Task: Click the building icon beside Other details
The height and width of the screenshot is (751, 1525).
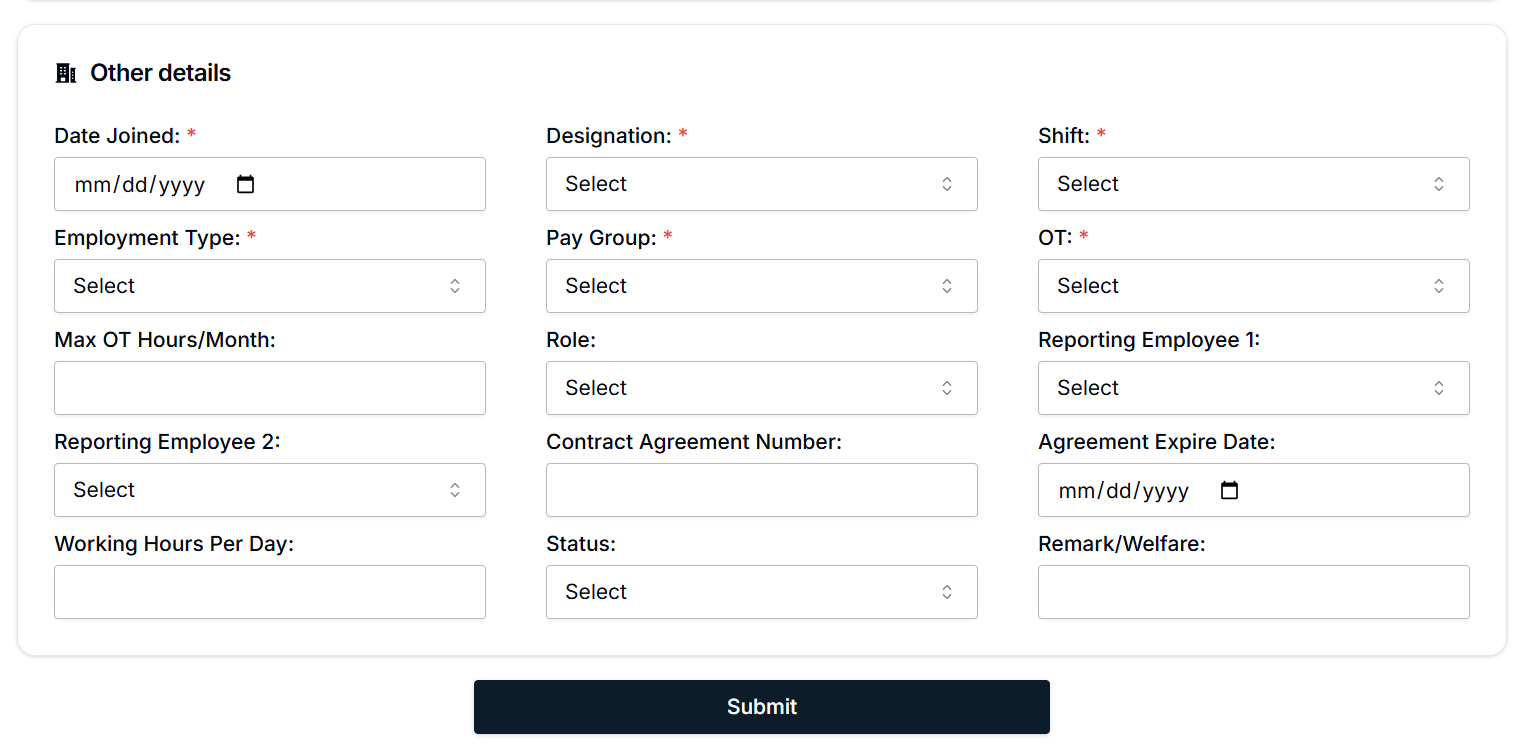Action: pos(65,72)
